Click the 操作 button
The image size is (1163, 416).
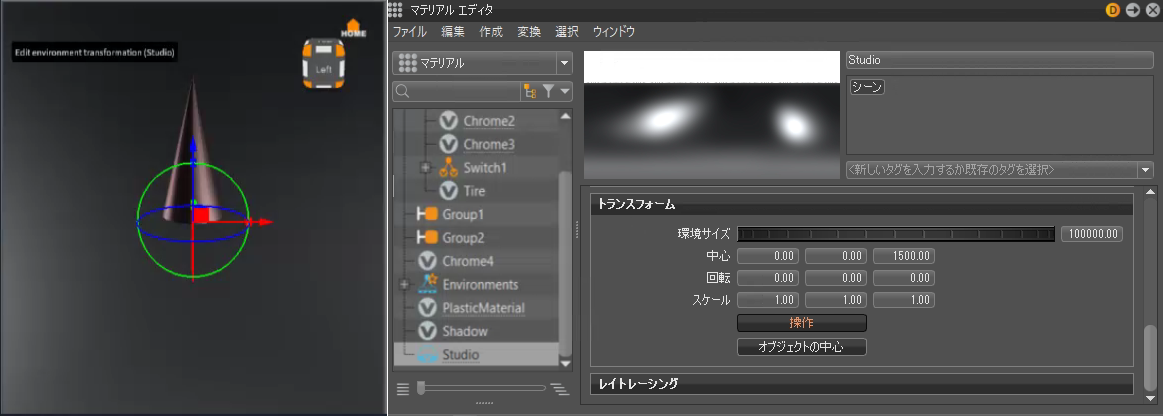pos(802,323)
